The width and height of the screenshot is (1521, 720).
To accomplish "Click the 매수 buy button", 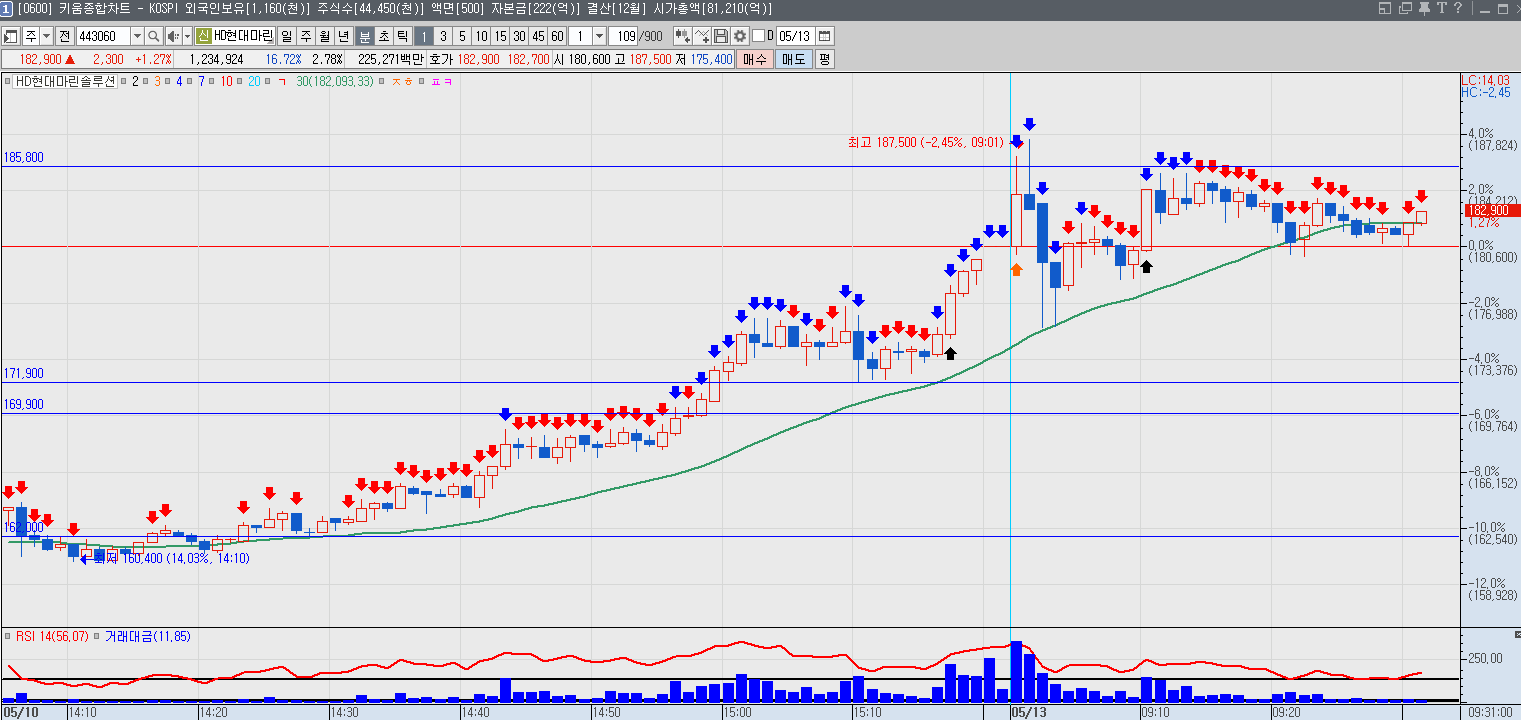I will pos(754,59).
